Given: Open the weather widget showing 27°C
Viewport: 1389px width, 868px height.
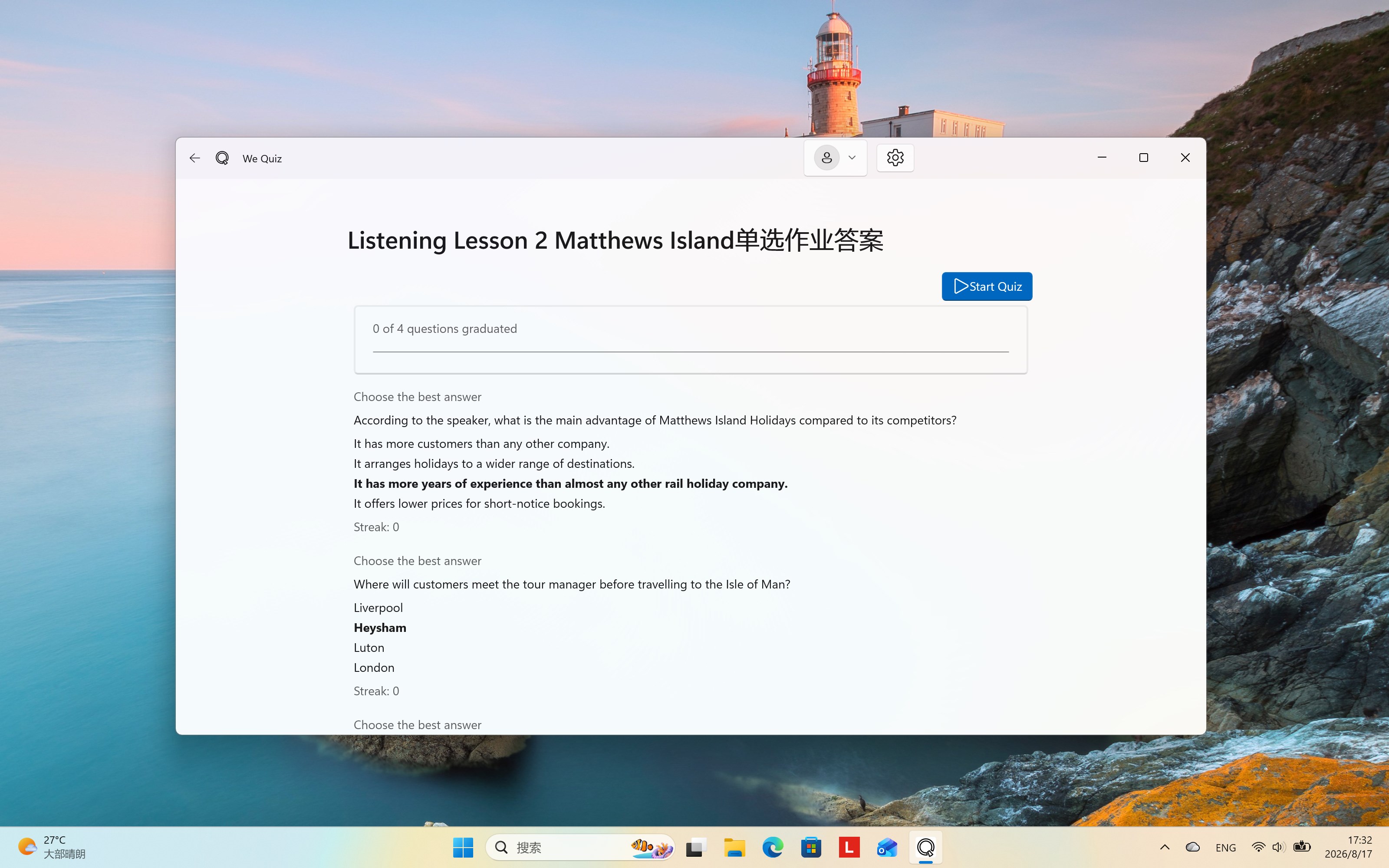Looking at the screenshot, I should pyautogui.click(x=52, y=847).
